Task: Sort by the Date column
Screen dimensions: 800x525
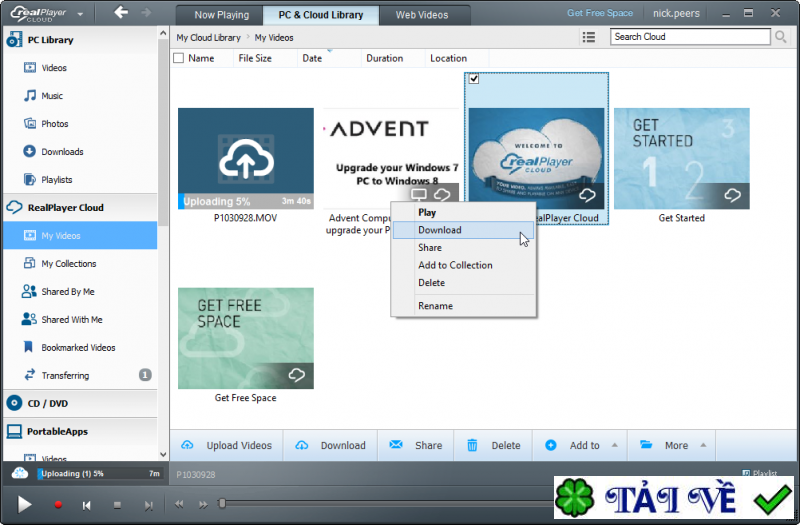Action: tap(312, 58)
